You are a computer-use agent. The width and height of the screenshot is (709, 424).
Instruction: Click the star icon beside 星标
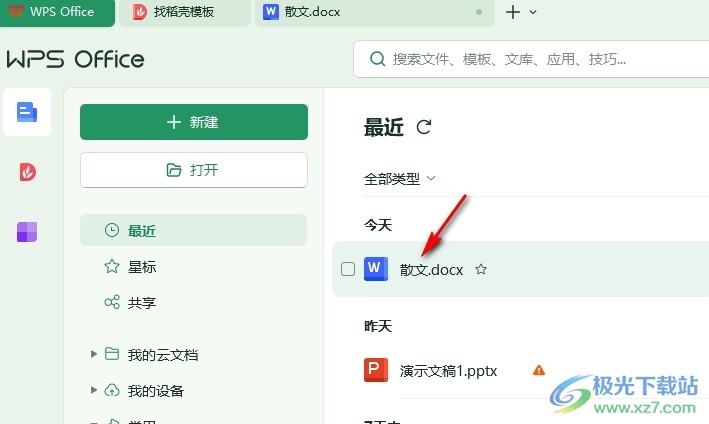click(x=112, y=266)
